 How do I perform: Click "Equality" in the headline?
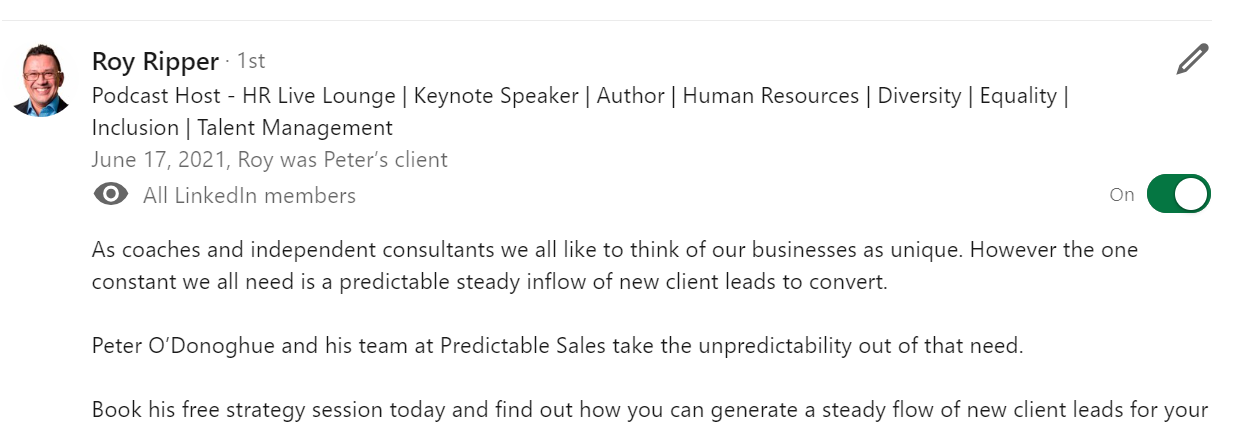pyautogui.click(x=1017, y=96)
